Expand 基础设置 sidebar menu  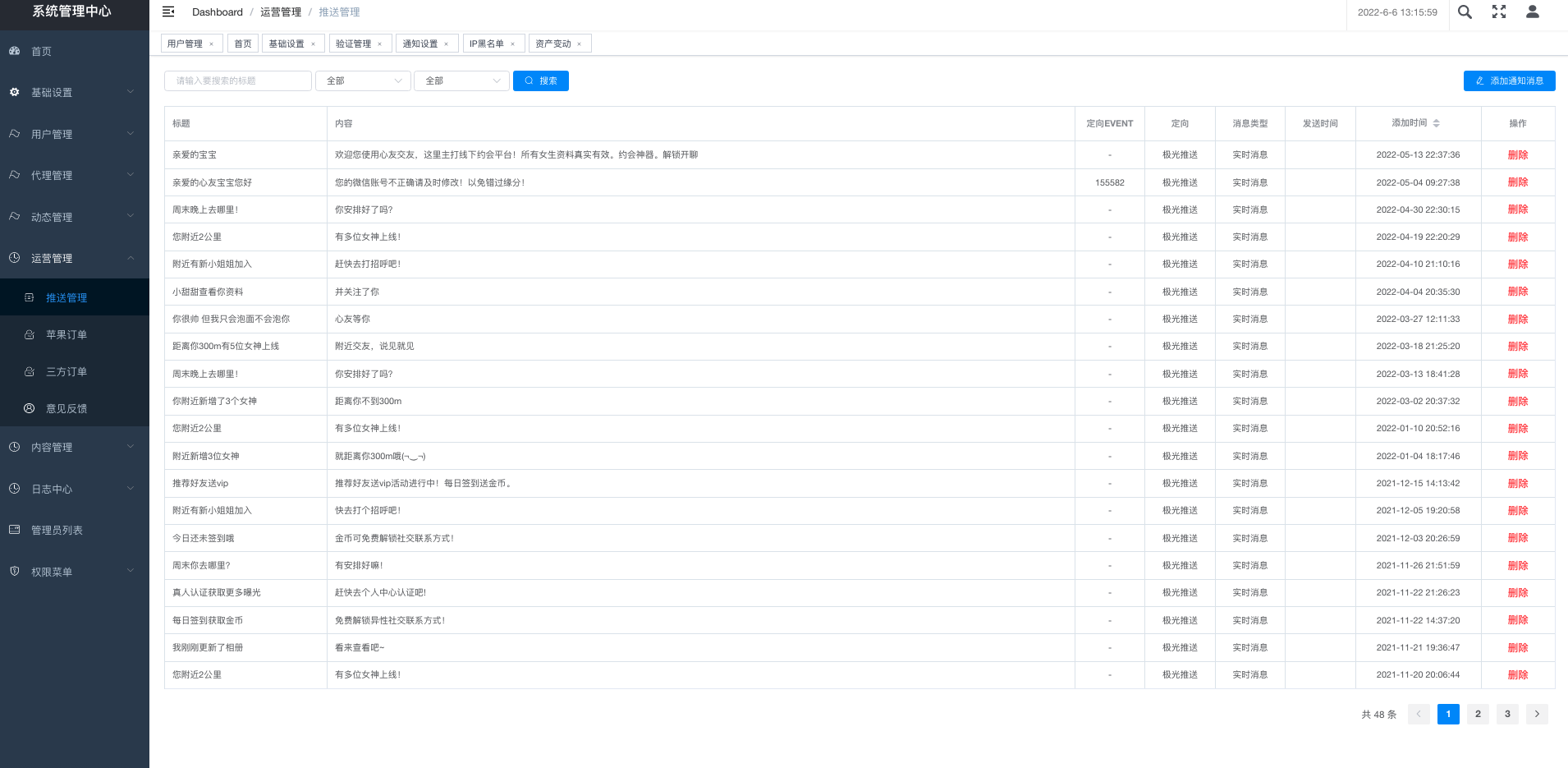pos(131,92)
